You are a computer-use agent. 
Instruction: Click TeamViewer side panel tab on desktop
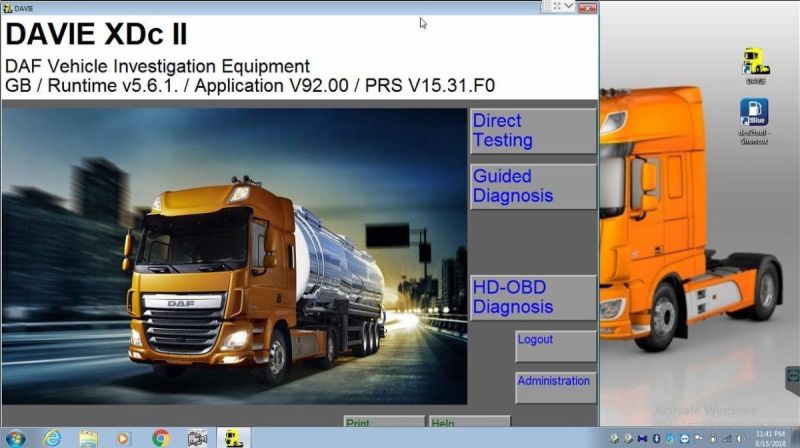(792, 377)
